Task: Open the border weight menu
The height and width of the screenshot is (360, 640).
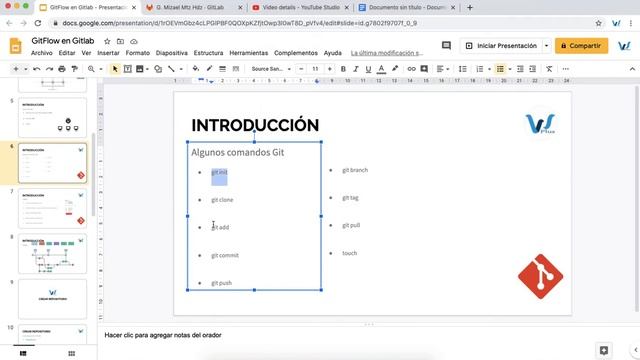Action: click(222, 69)
